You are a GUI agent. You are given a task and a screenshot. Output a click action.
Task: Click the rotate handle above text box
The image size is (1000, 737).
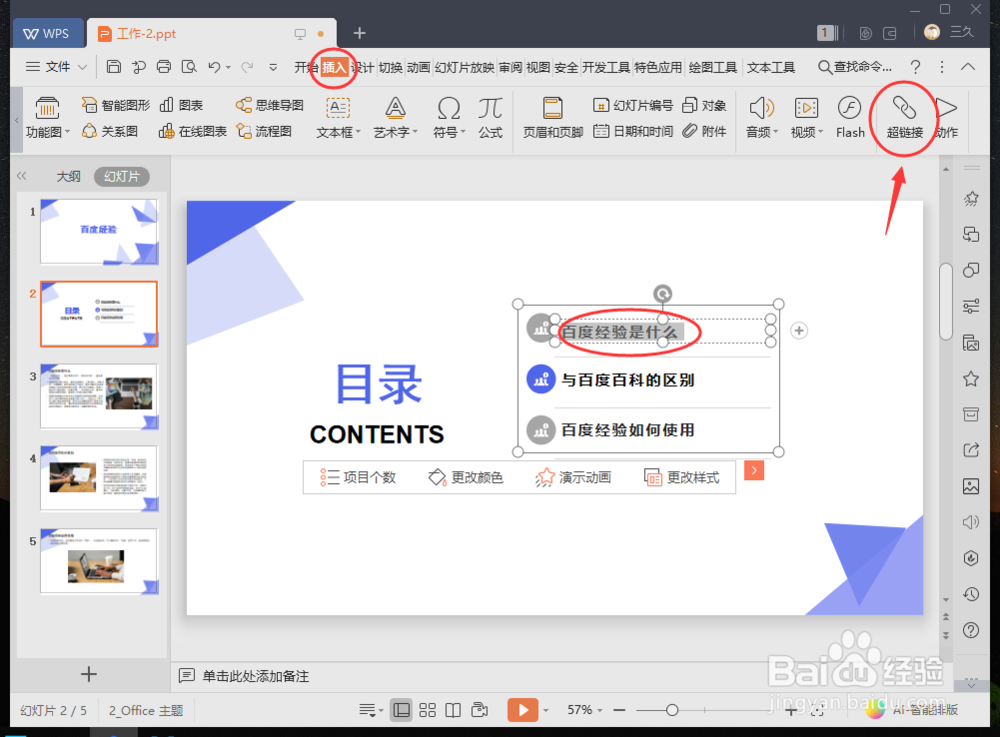[663, 293]
